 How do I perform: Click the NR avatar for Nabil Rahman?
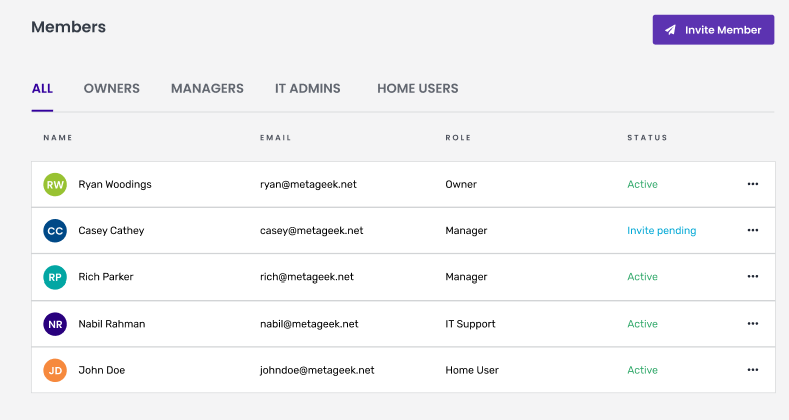[55, 324]
